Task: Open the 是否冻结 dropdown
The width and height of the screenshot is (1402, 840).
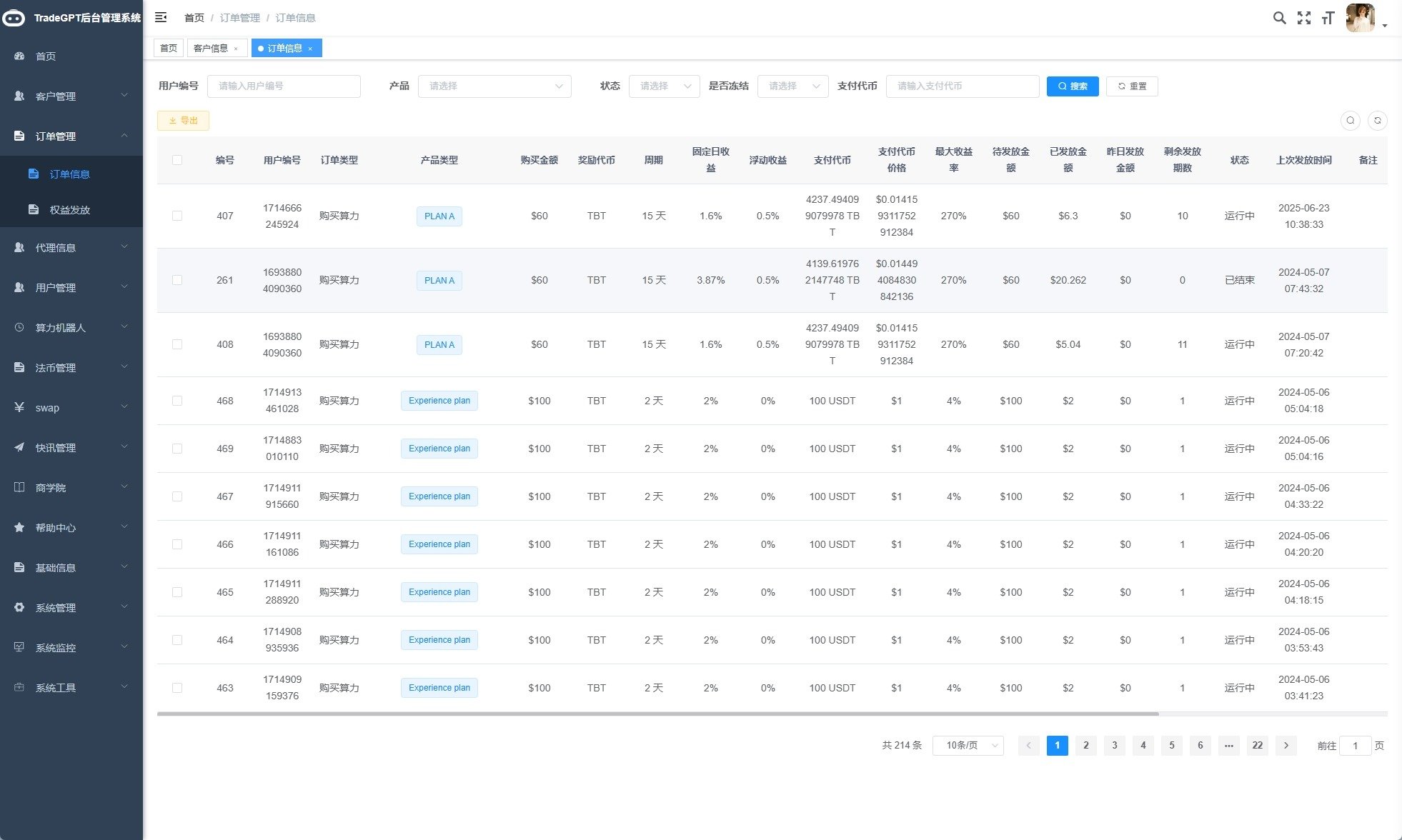Action: pos(792,86)
